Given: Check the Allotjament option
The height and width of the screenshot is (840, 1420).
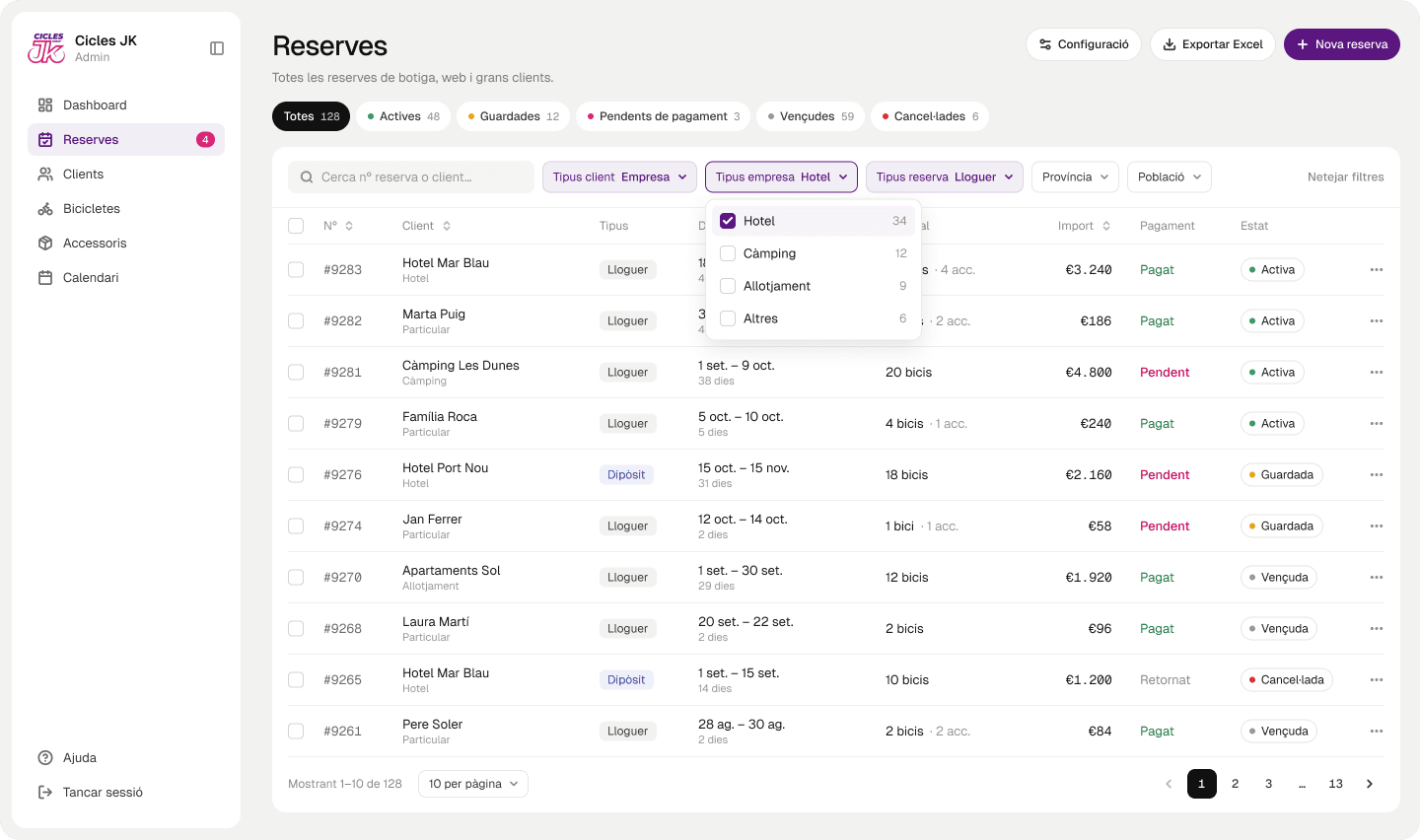Looking at the screenshot, I should (x=728, y=286).
